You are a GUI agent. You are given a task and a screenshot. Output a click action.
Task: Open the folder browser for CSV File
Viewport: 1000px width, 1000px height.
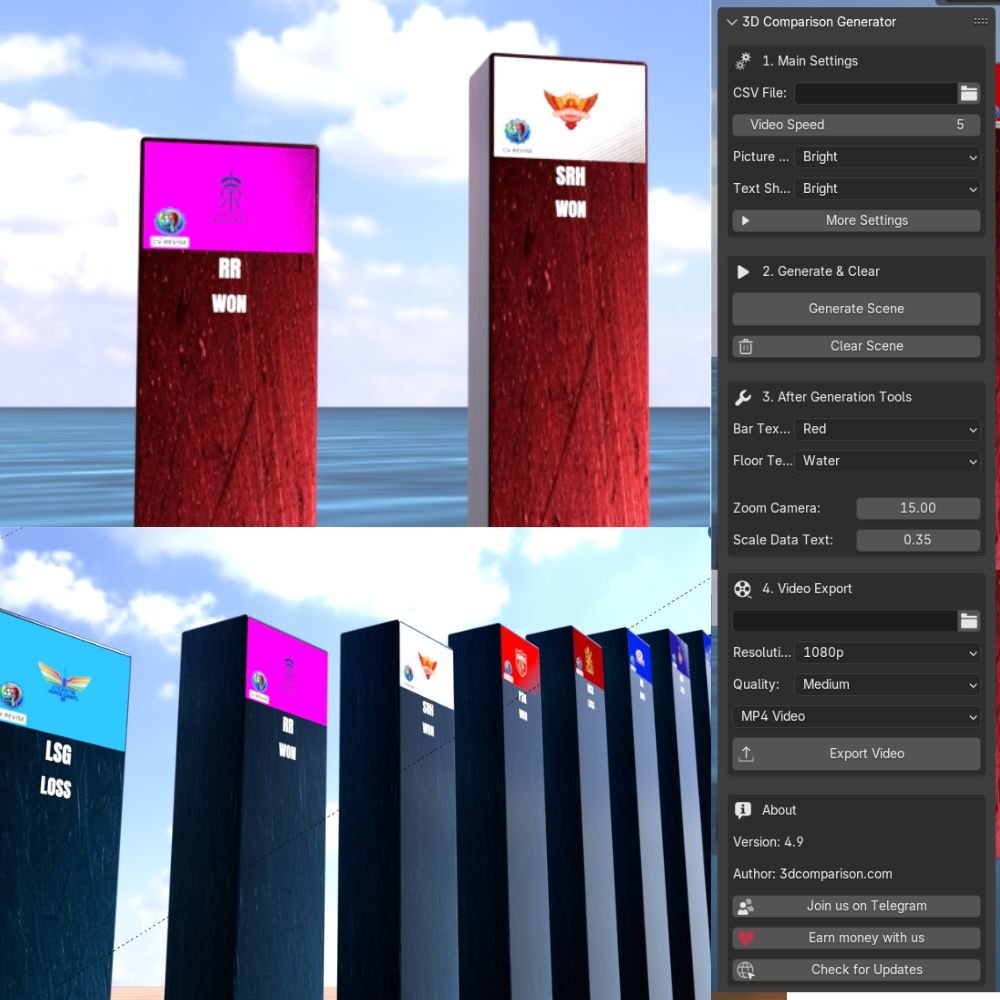click(x=968, y=92)
